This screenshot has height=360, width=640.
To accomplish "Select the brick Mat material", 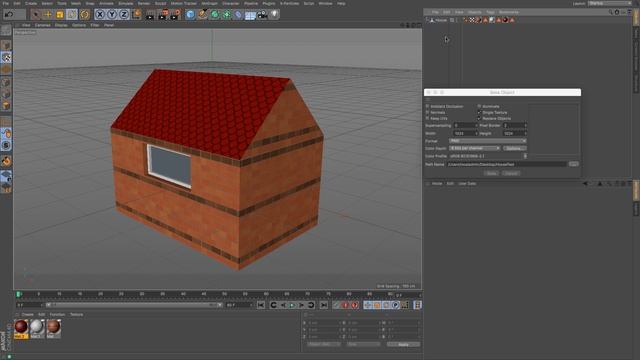I will coord(53,329).
